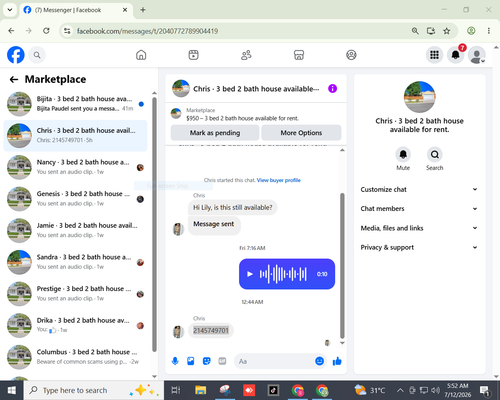Reload the page with the refresh icon
The height and width of the screenshot is (400, 500).
click(46, 31)
